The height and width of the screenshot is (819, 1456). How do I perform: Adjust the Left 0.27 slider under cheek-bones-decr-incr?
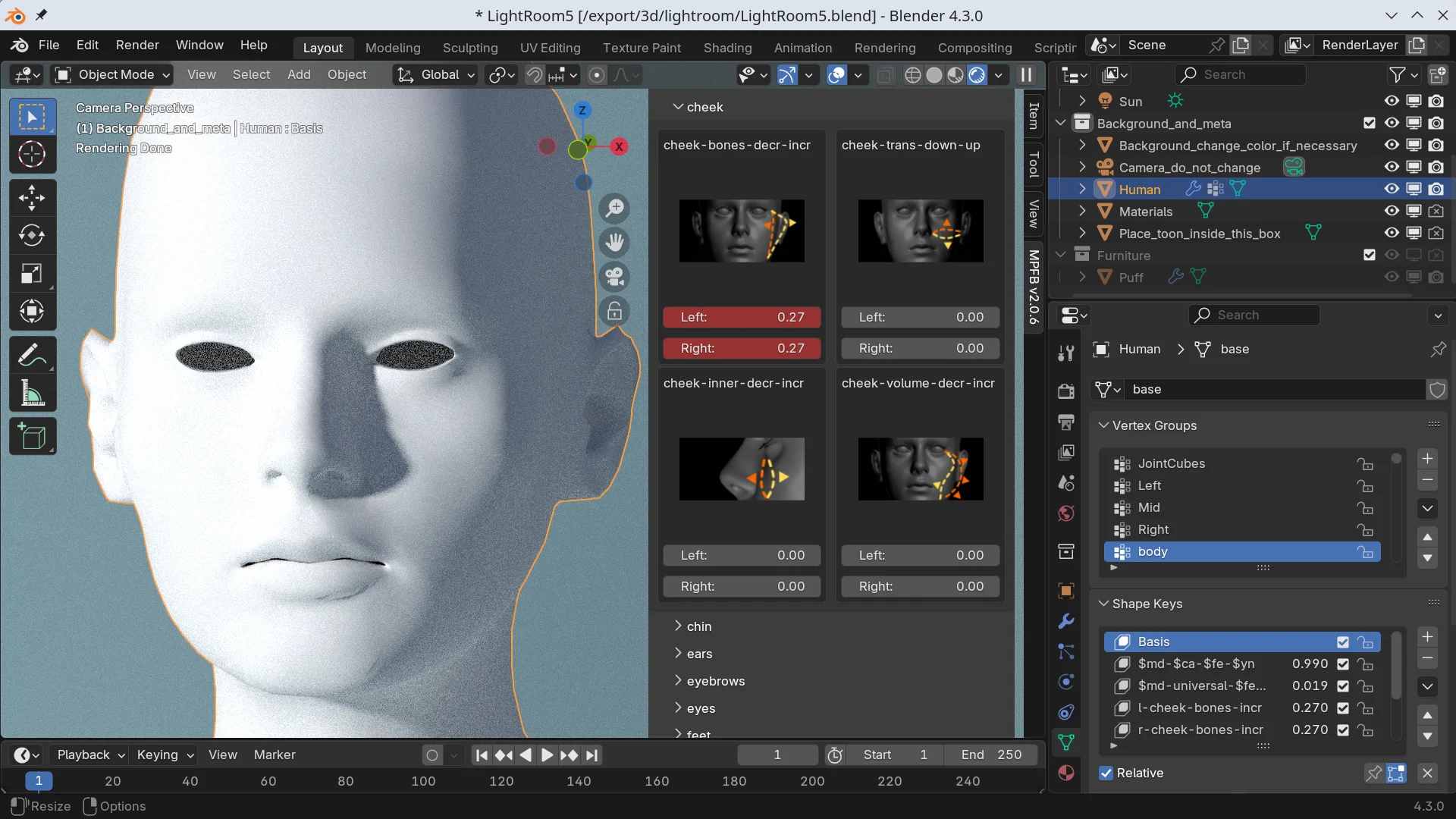[741, 317]
